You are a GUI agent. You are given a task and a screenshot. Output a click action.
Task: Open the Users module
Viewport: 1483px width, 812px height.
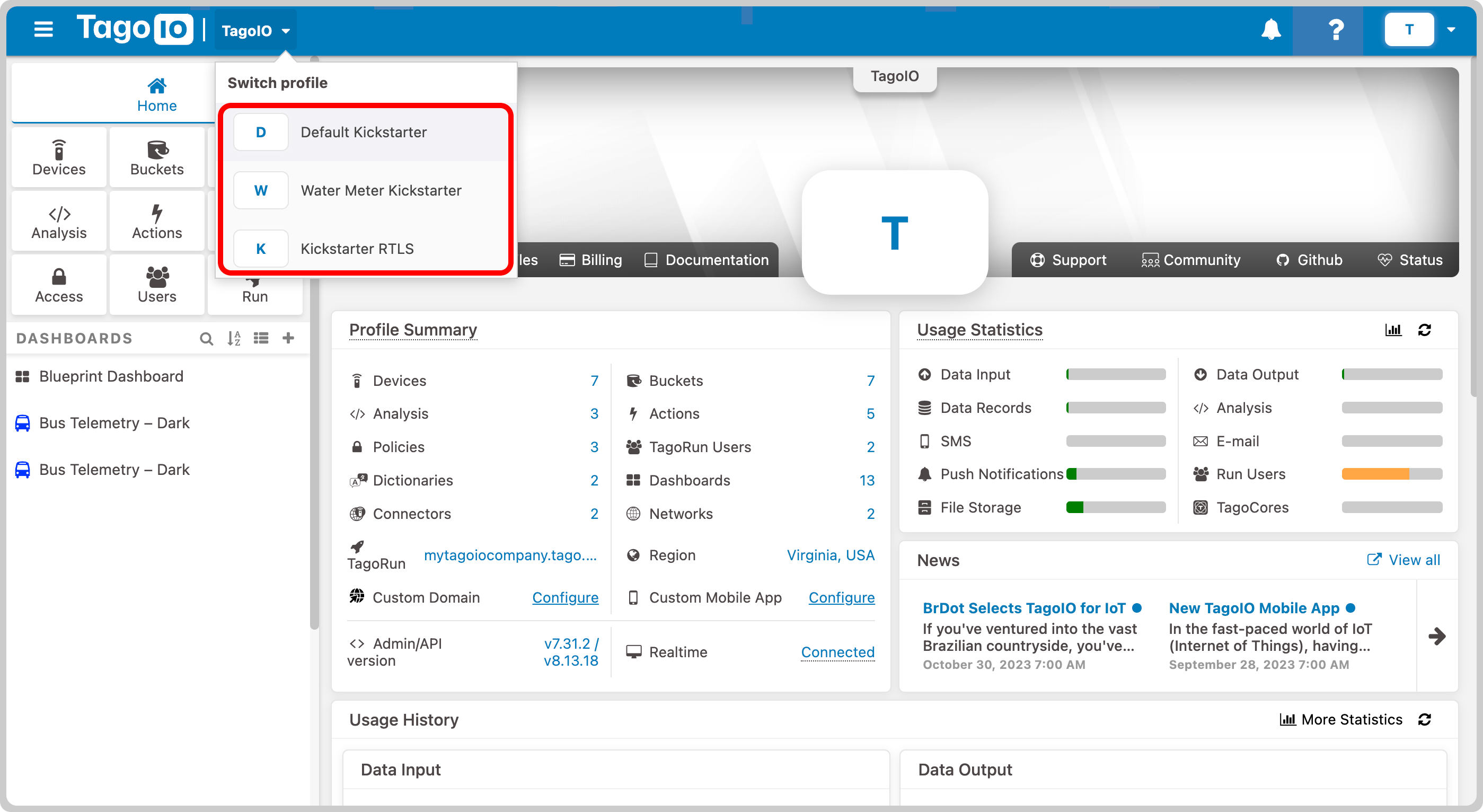click(156, 285)
